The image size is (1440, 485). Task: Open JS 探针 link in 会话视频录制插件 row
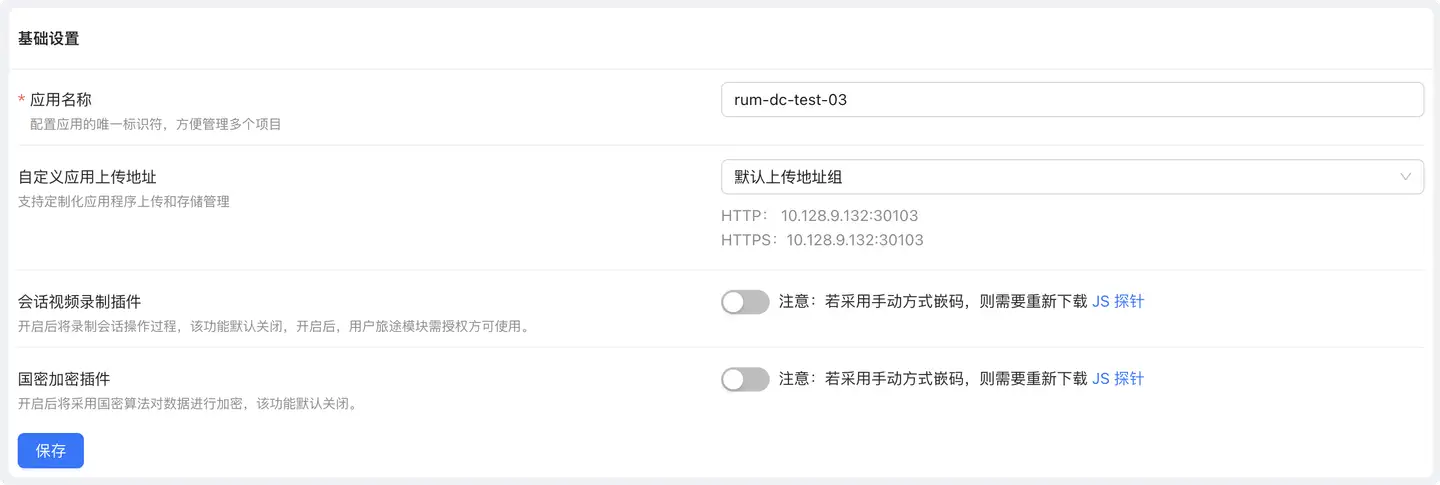(1117, 302)
